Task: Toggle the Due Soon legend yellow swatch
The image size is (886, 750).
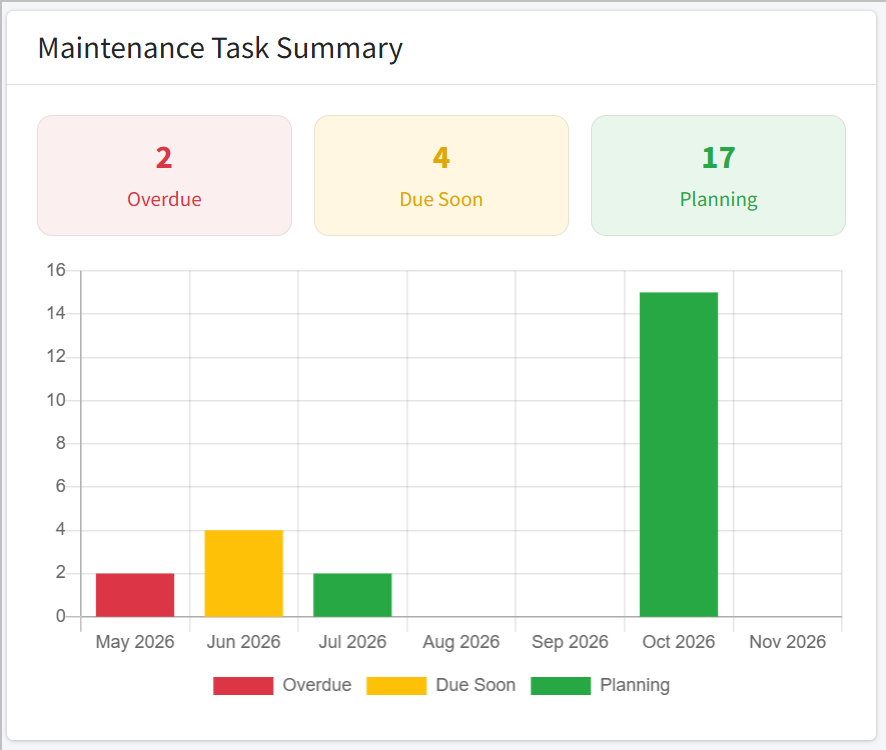Action: (396, 686)
